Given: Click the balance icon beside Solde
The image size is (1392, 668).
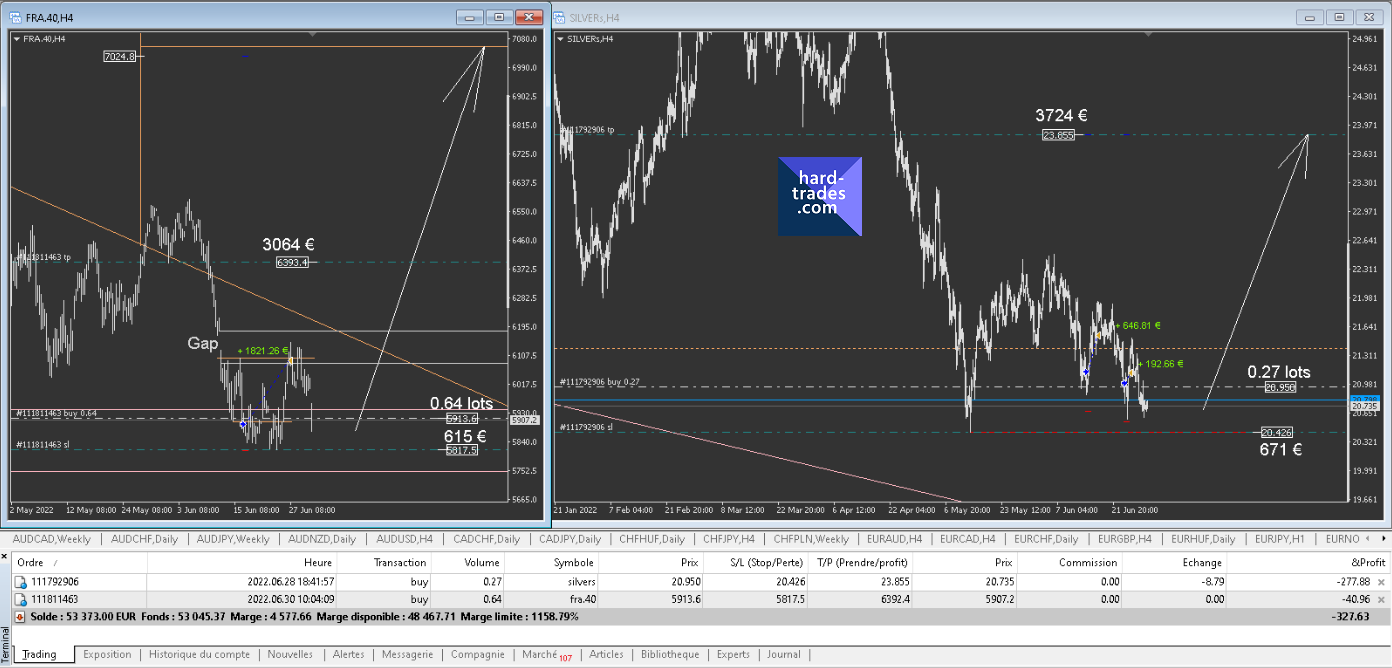Looking at the screenshot, I should point(20,617).
